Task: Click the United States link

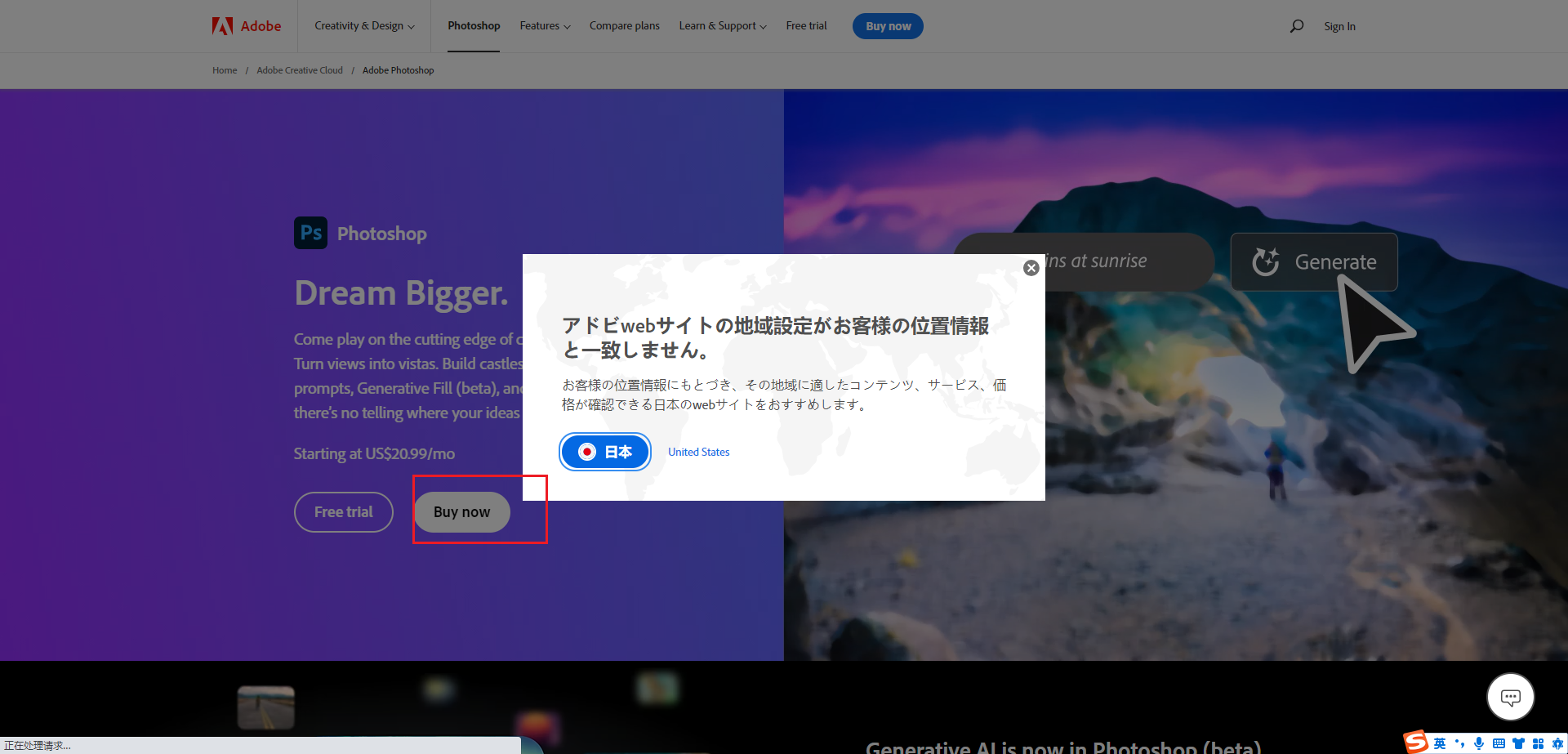Action: click(698, 452)
